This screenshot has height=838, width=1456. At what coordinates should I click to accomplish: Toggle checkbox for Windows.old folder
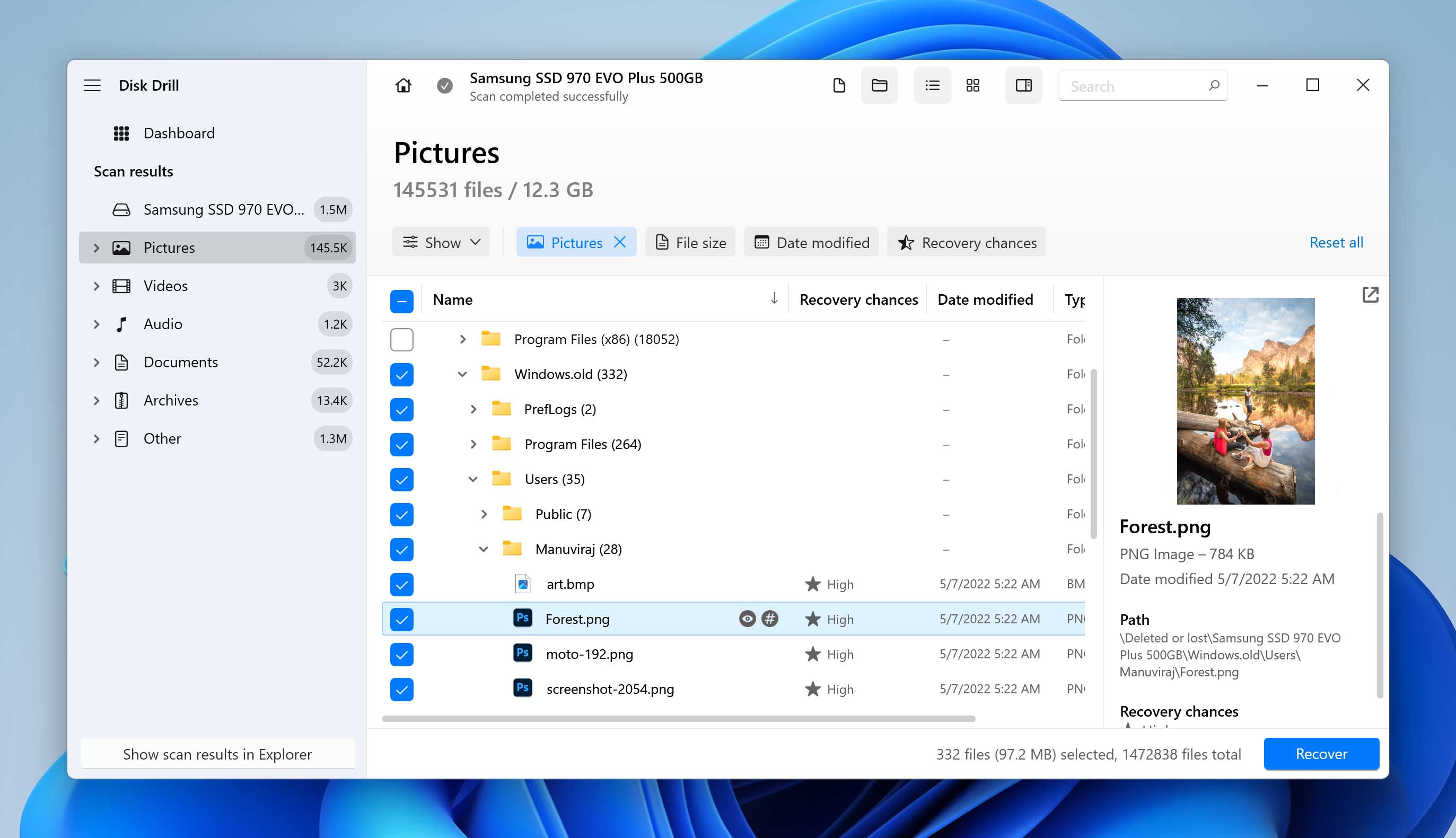coord(402,374)
